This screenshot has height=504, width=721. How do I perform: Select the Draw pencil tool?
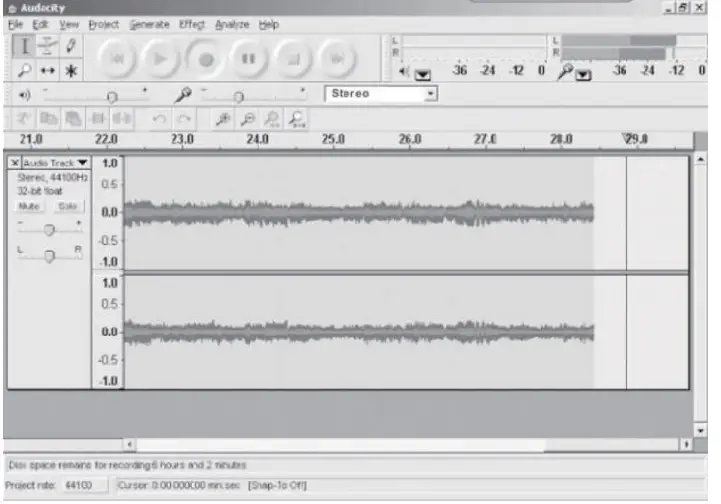pyautogui.click(x=71, y=46)
